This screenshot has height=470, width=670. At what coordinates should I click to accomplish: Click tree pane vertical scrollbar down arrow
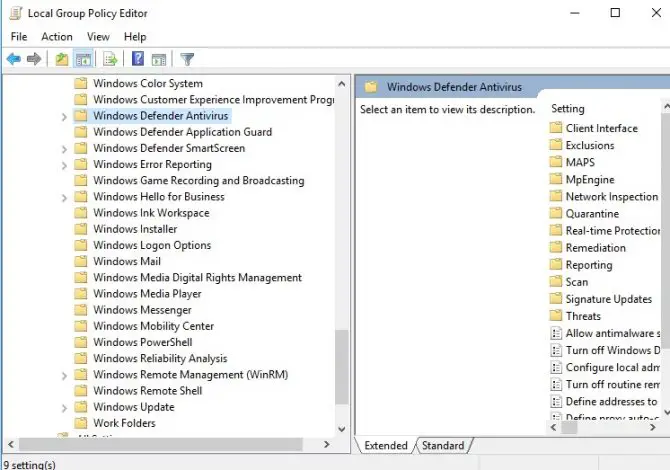tap(341, 429)
